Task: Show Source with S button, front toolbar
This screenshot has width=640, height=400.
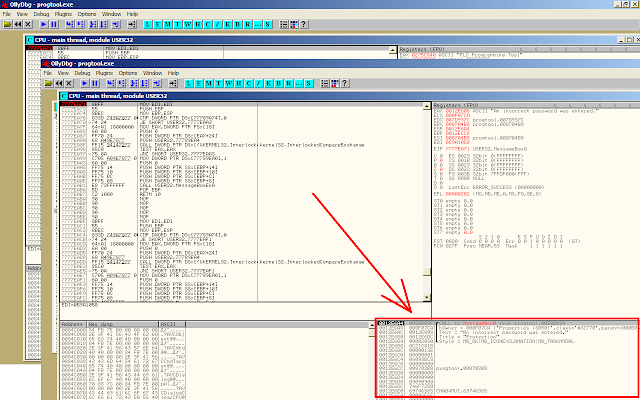Action: tap(309, 83)
